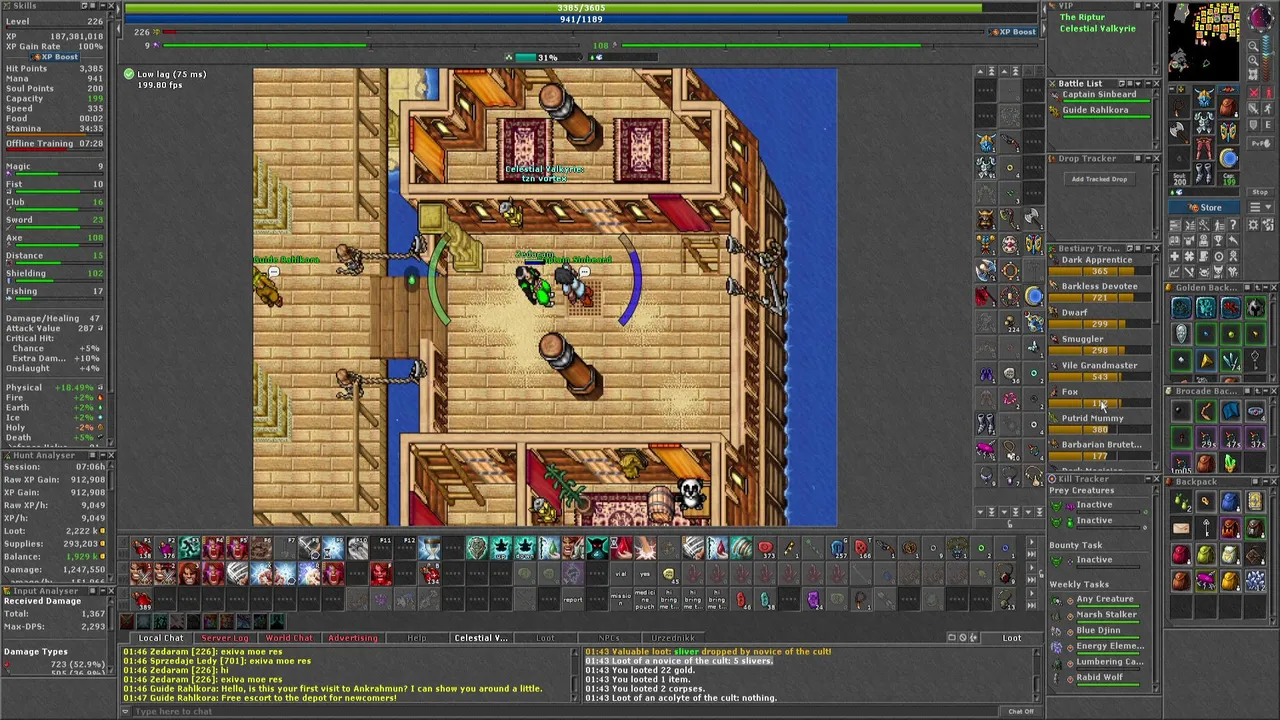The image size is (1280, 720).
Task: Open Celestial V... private chat tab
Action: tap(481, 638)
